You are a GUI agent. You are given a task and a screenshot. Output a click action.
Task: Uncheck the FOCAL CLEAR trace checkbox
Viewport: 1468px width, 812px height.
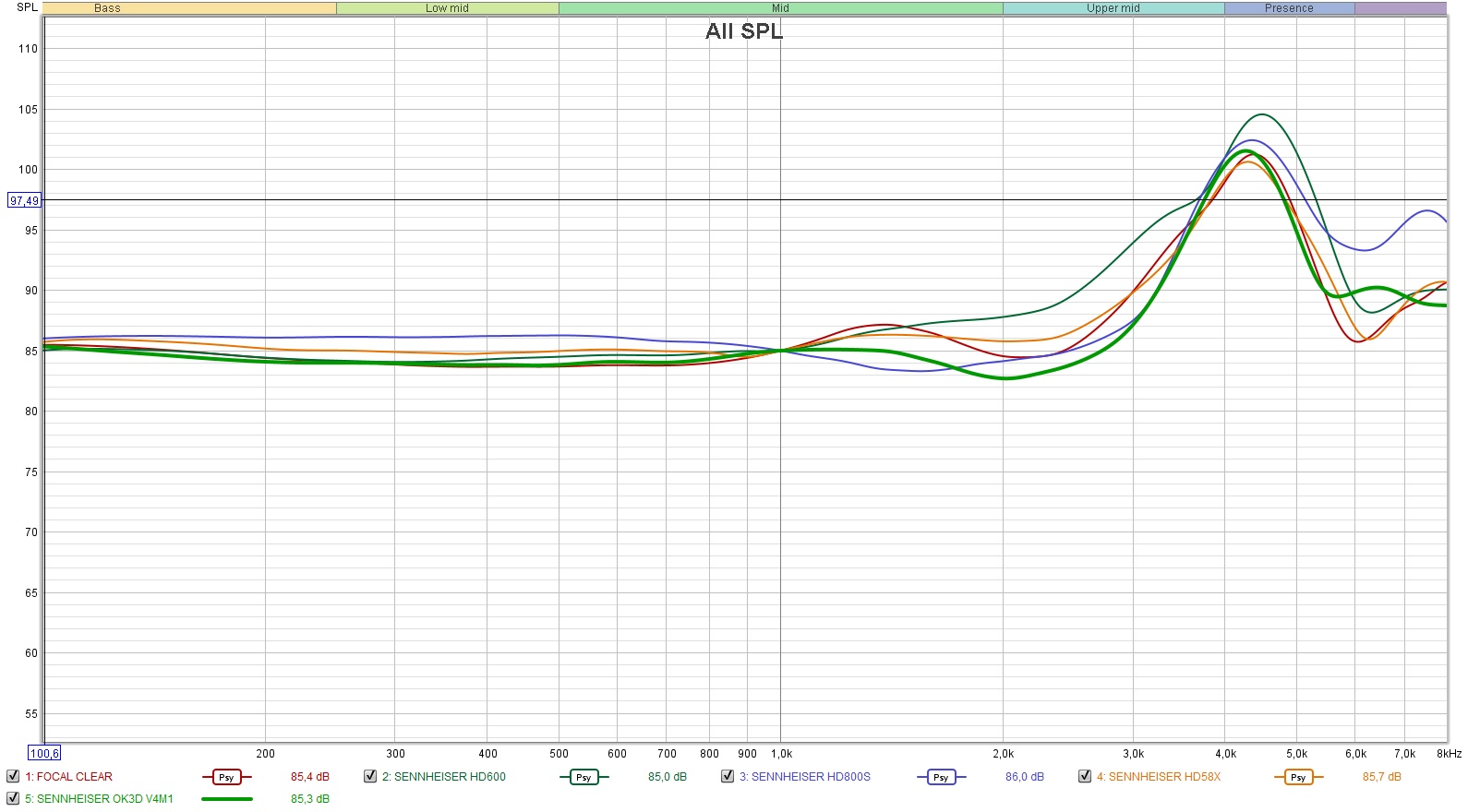coord(13,776)
